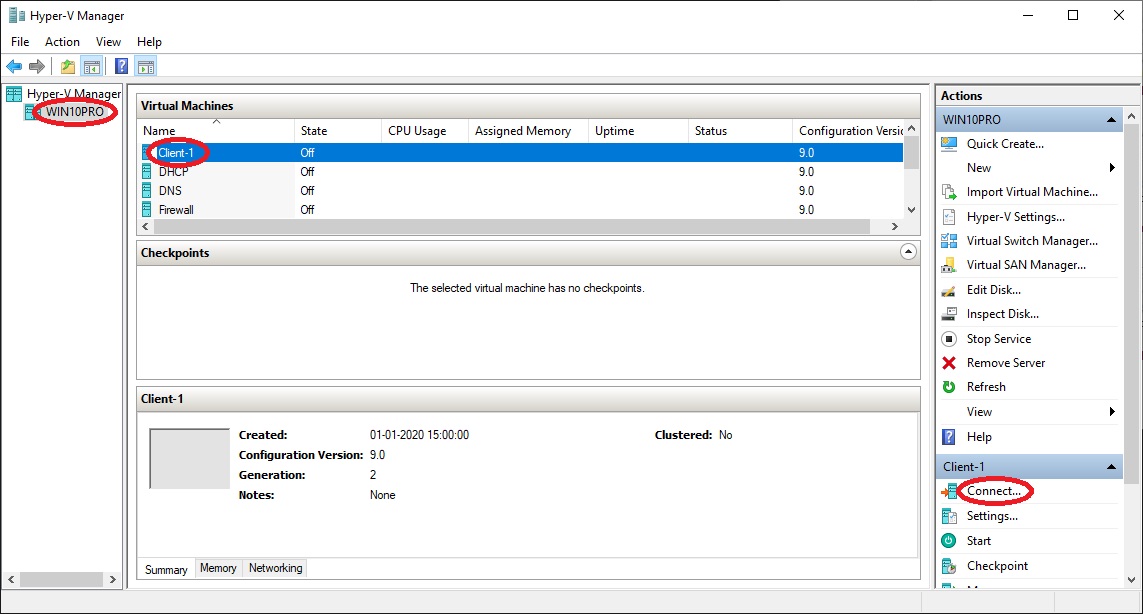
Task: Click Connect... action for Client-1
Action: tap(994, 491)
